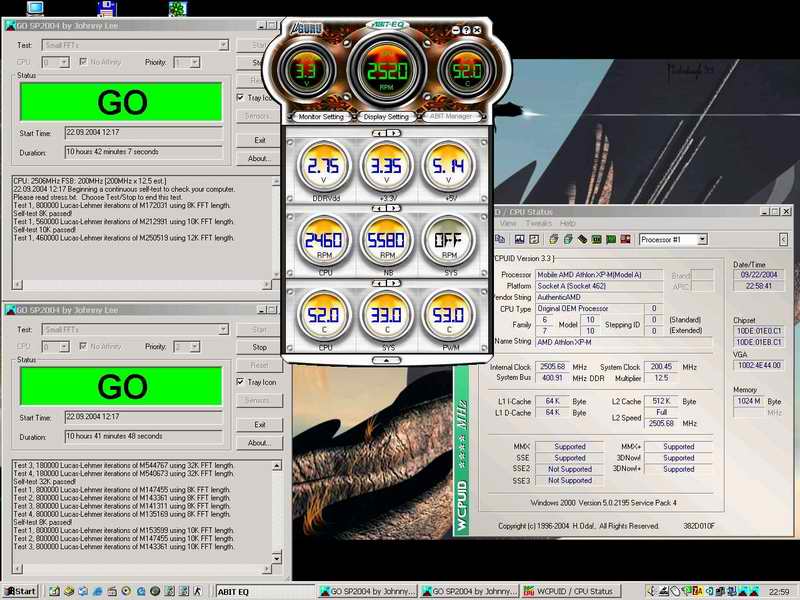Switch to the ABIT Manager tab
Image resolution: width=800 pixels, height=600 pixels.
tap(451, 116)
